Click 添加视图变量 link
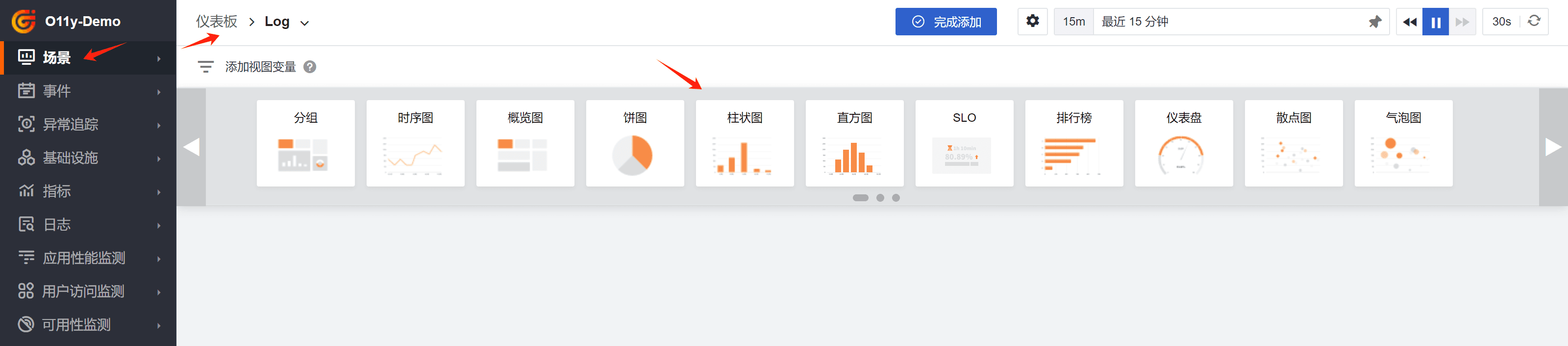This screenshot has height=346, width=1568. pyautogui.click(x=261, y=67)
